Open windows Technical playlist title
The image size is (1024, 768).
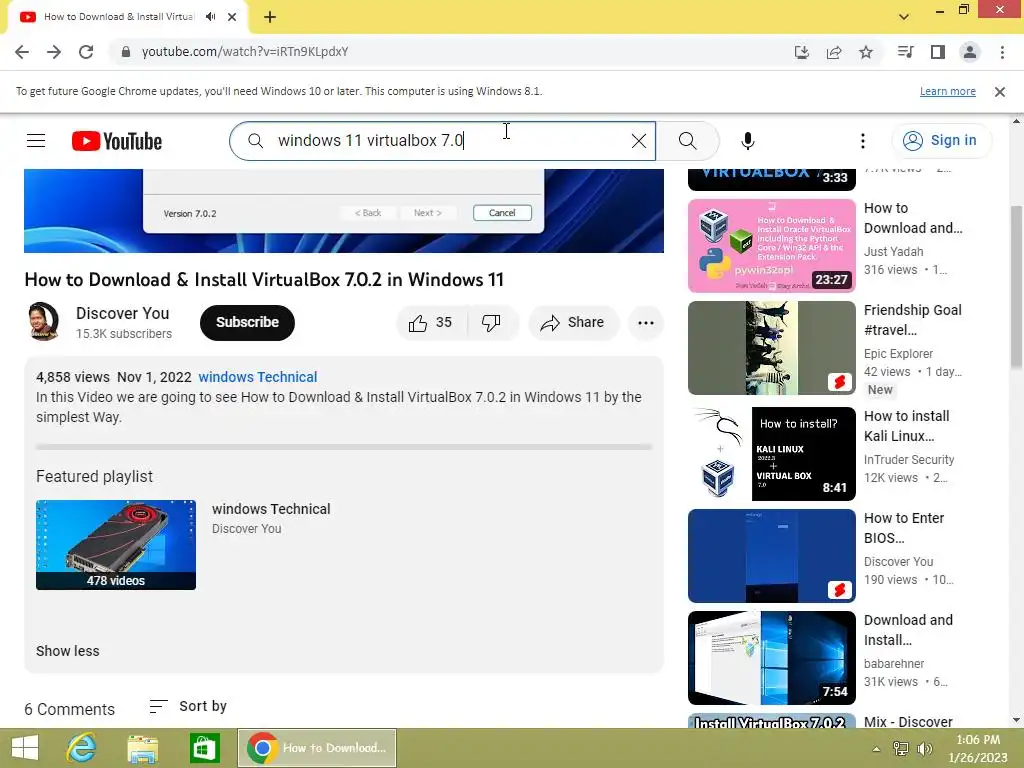(x=271, y=509)
